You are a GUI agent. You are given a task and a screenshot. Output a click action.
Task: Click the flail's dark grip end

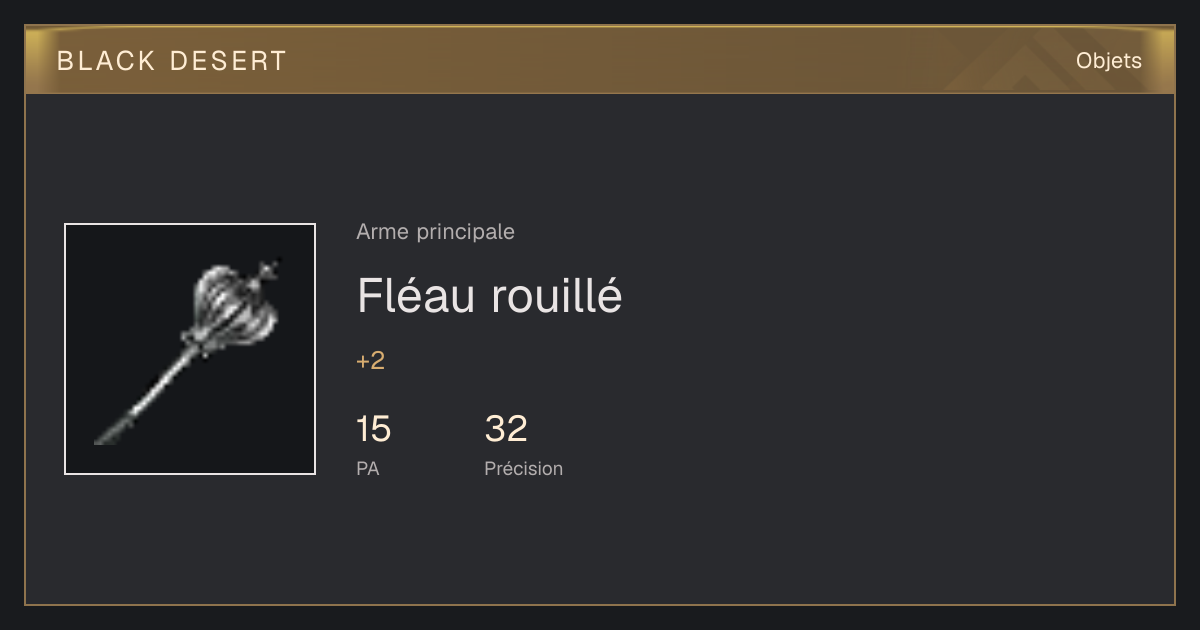[110, 434]
